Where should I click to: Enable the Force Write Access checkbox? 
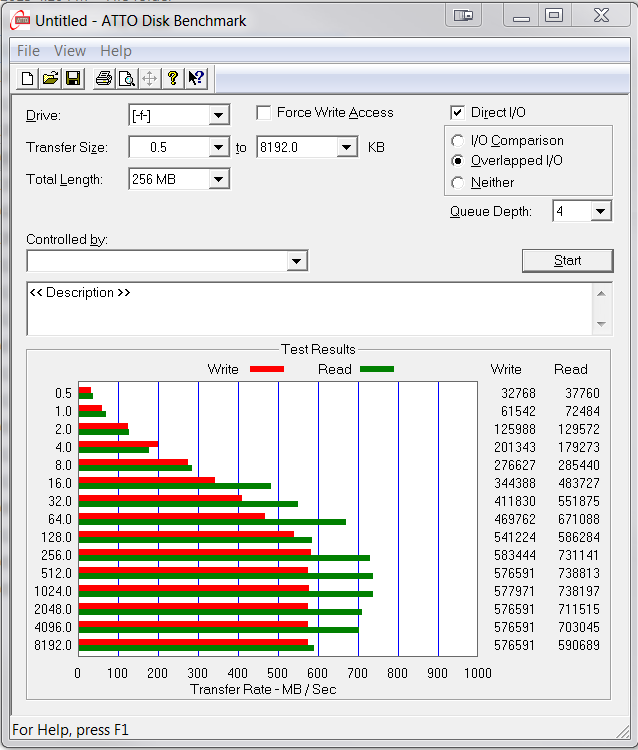(264, 113)
